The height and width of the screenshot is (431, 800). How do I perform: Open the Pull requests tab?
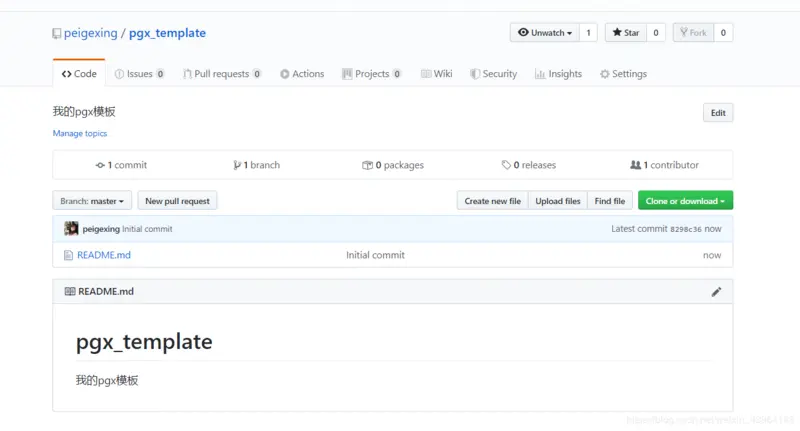click(222, 73)
